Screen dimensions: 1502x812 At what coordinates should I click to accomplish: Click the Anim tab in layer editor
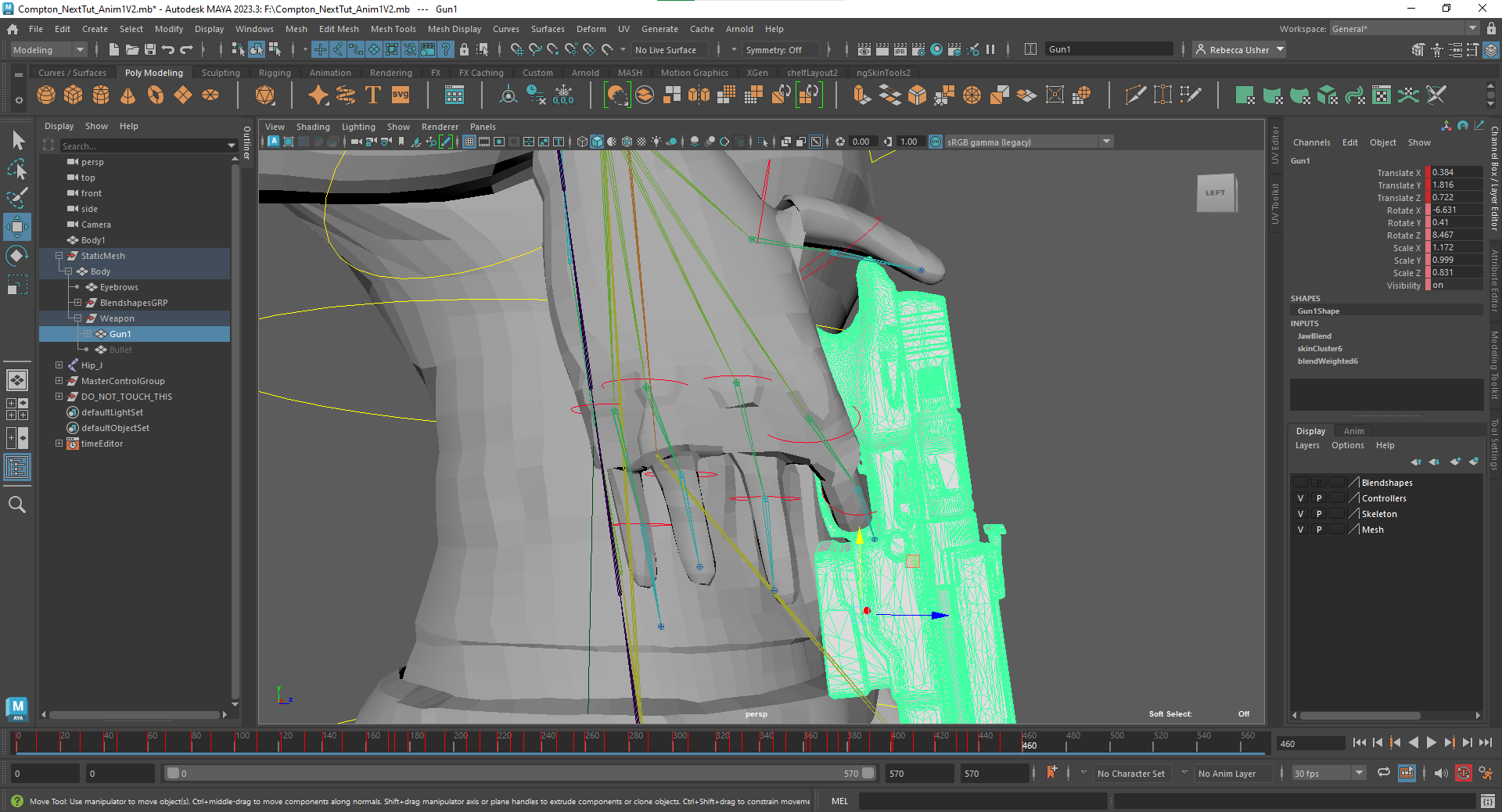[1353, 431]
